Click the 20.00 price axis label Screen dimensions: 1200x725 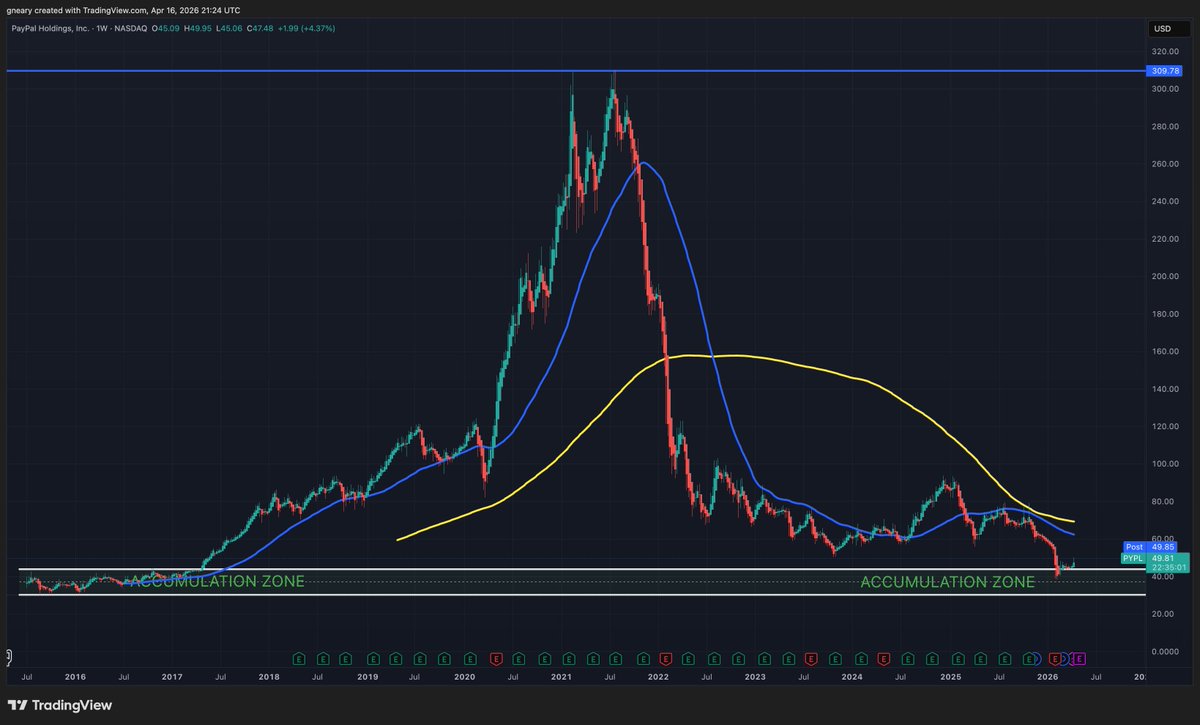click(1165, 615)
